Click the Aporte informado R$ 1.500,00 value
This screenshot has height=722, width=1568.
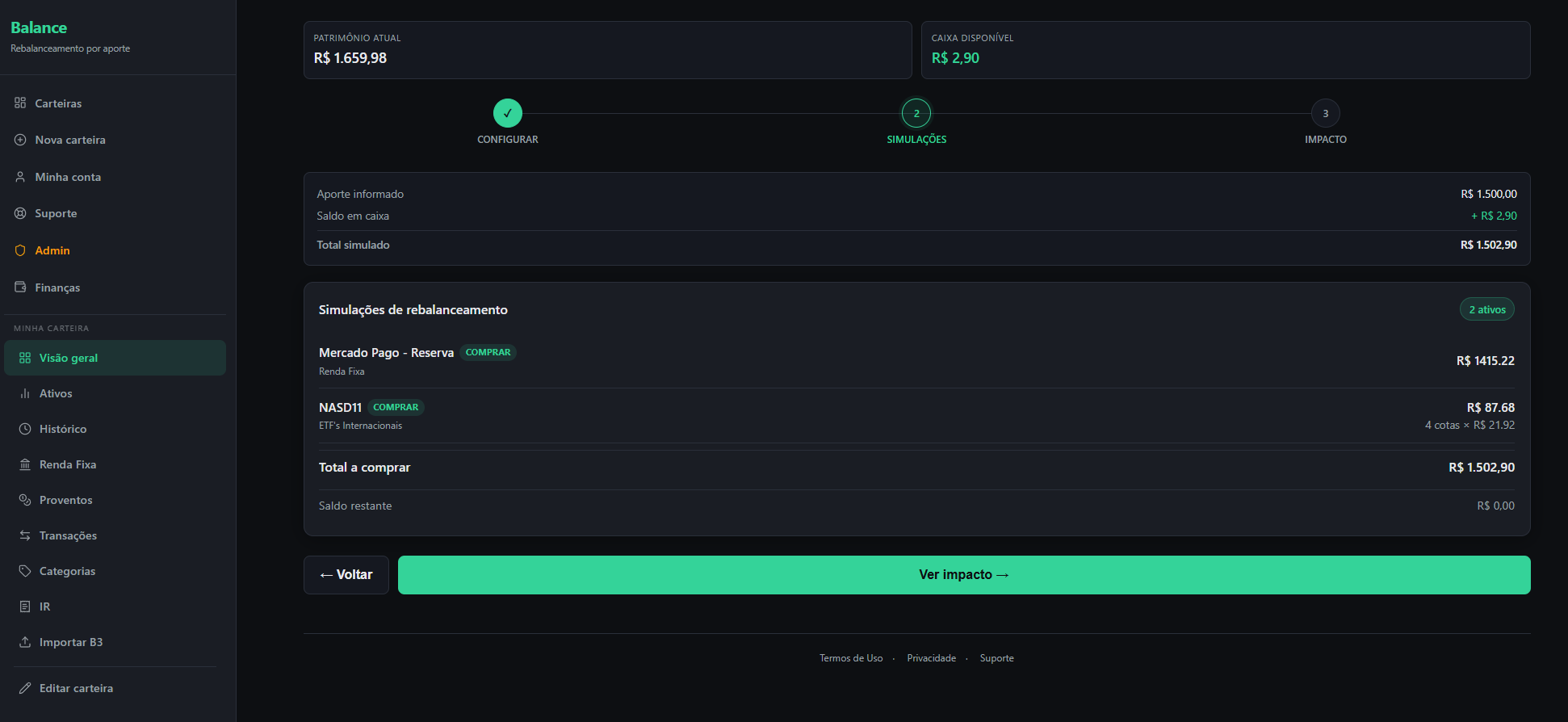[1489, 194]
